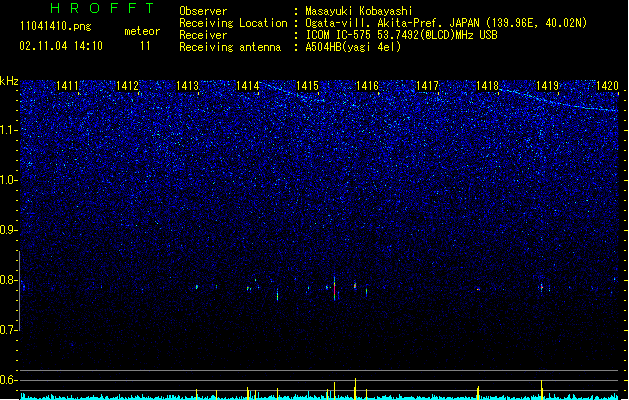The height and width of the screenshot is (400, 629).
Task: Click time marker 1419
Action: (548, 86)
